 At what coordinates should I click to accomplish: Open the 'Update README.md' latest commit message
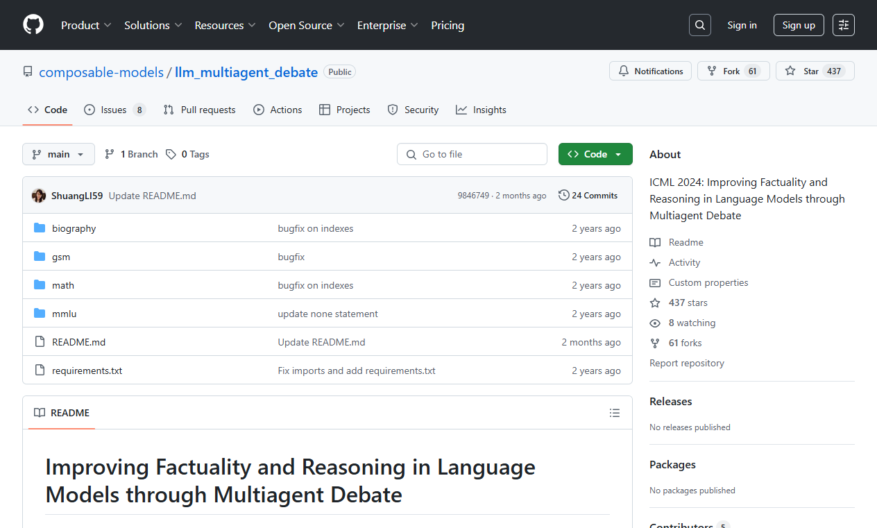[152, 196]
